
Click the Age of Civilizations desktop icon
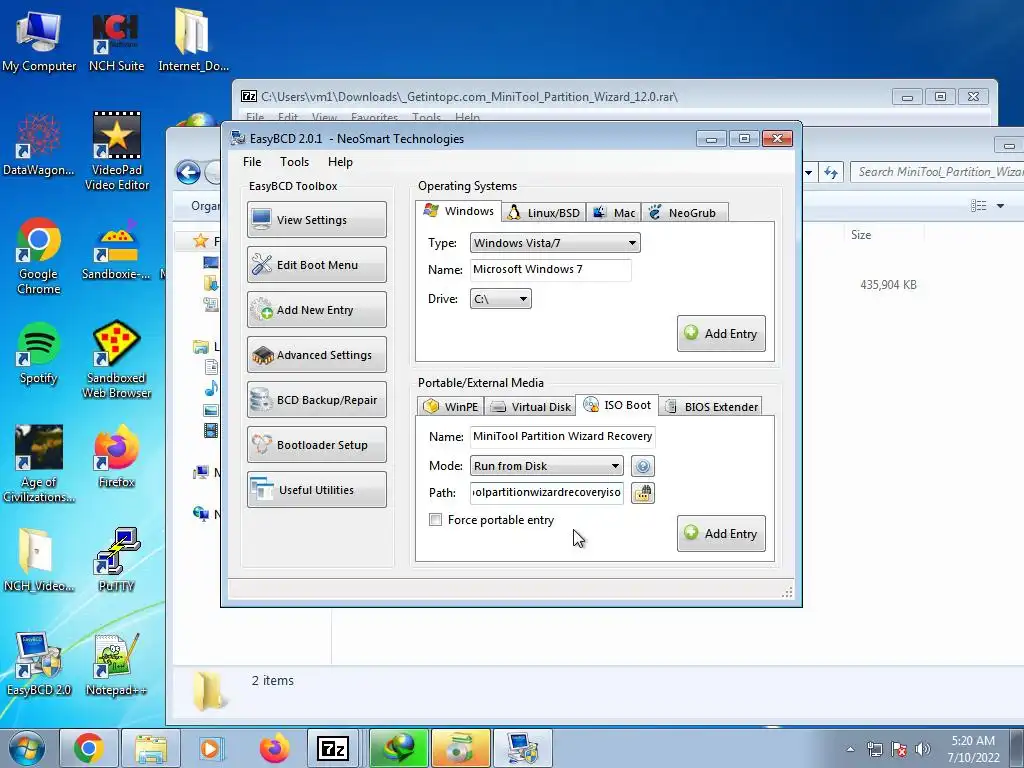click(x=39, y=464)
